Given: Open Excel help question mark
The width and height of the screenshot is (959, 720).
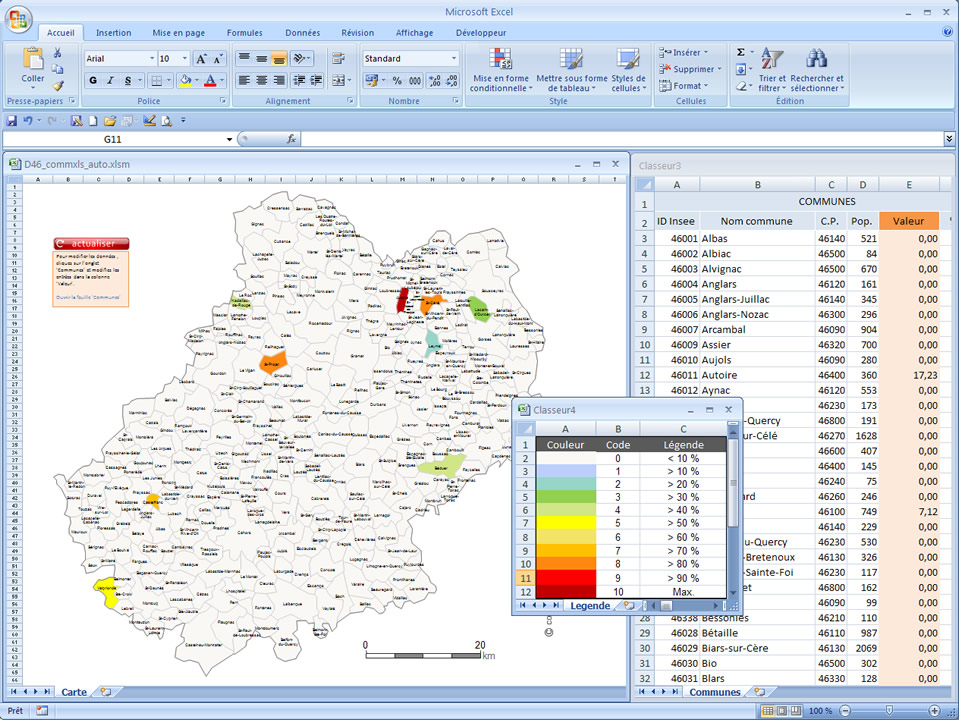Looking at the screenshot, I should click(947, 32).
